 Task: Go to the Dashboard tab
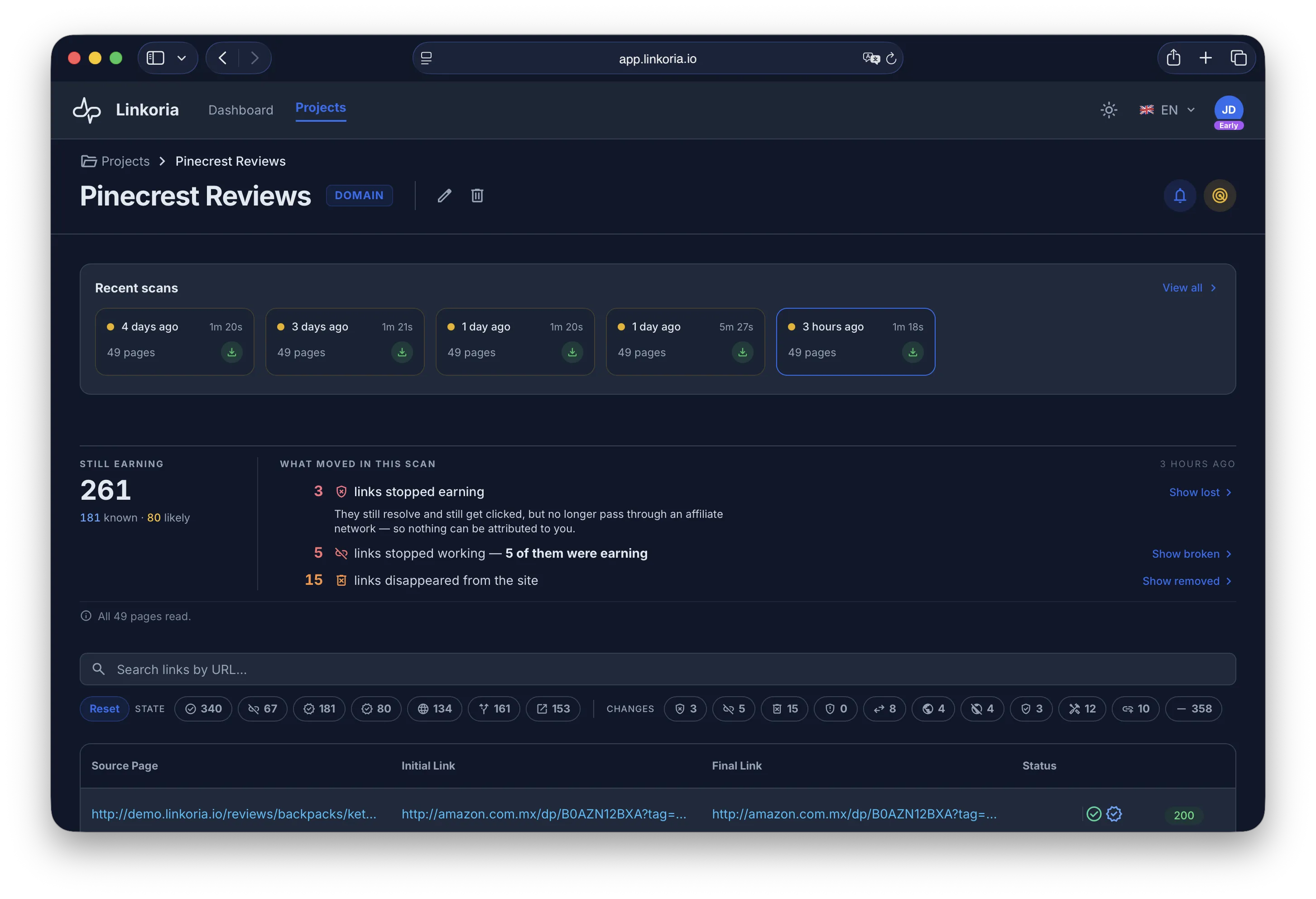[x=240, y=110]
